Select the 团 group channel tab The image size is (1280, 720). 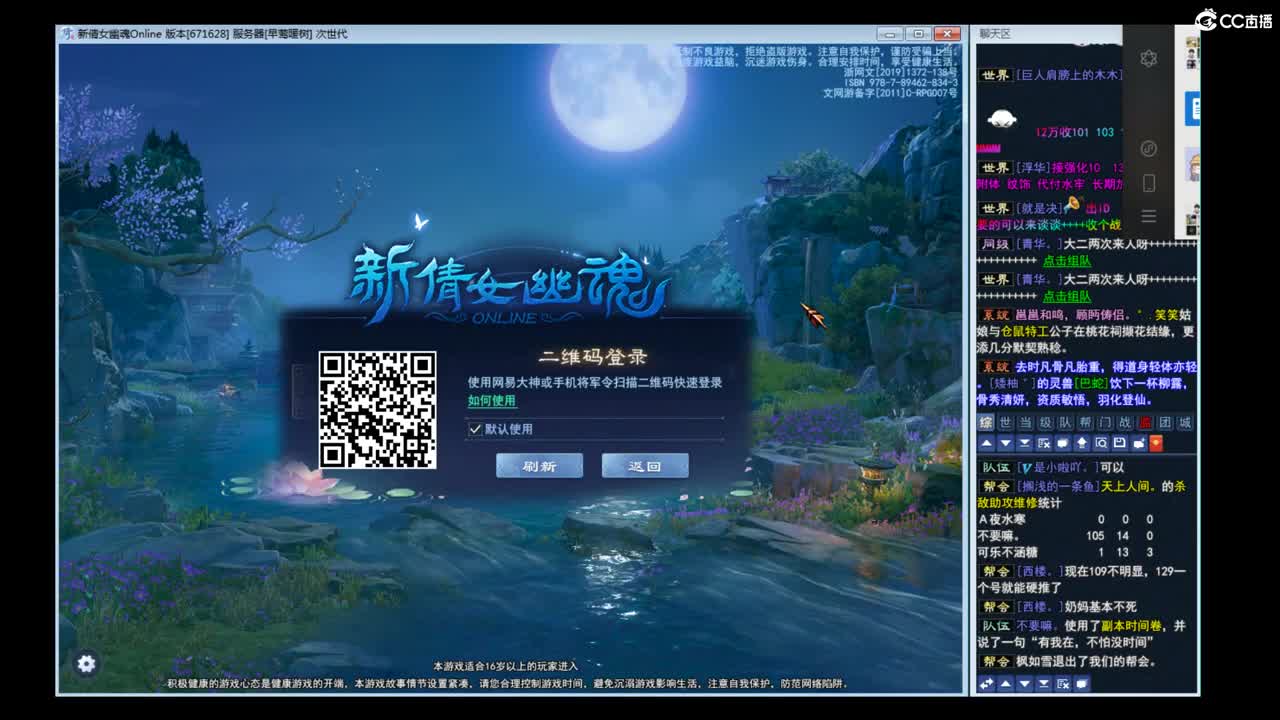(1165, 423)
